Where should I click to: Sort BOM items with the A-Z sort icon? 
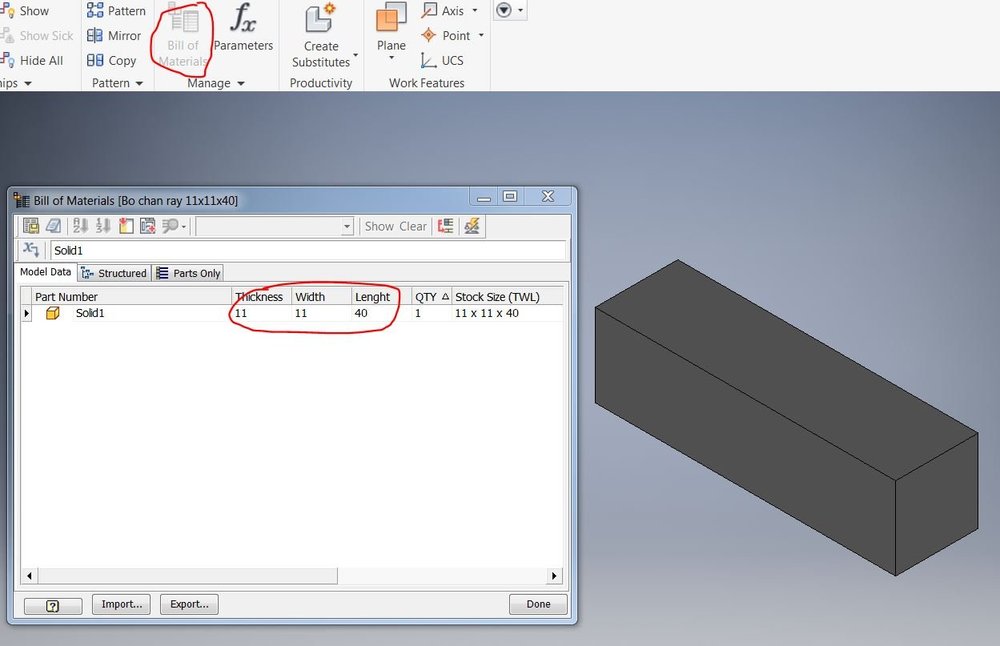click(80, 226)
